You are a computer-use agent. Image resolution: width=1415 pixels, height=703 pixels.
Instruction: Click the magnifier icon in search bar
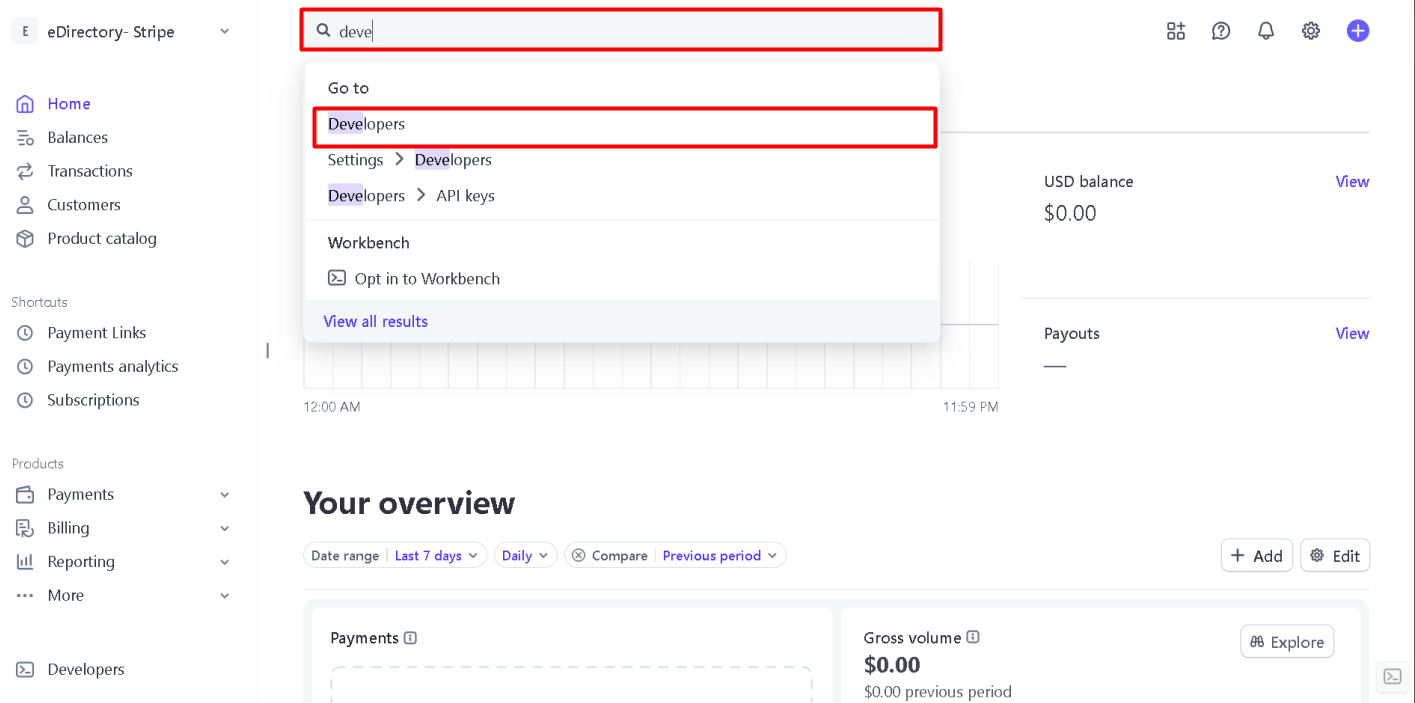pyautogui.click(x=323, y=31)
